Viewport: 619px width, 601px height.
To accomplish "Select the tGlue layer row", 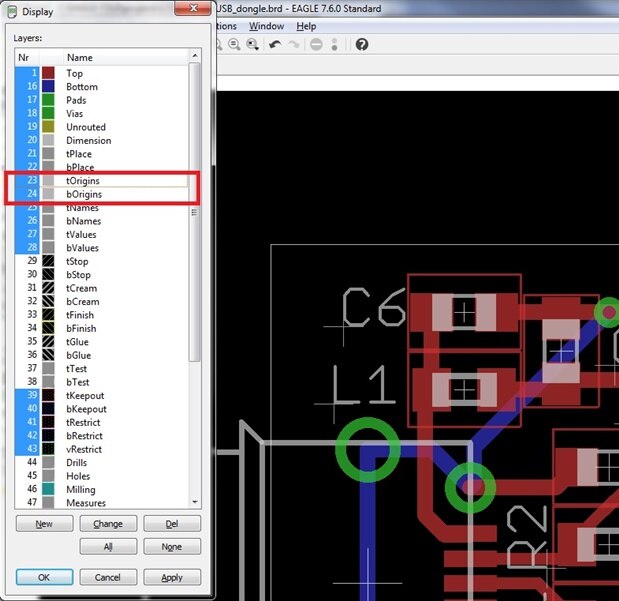I will pos(102,342).
